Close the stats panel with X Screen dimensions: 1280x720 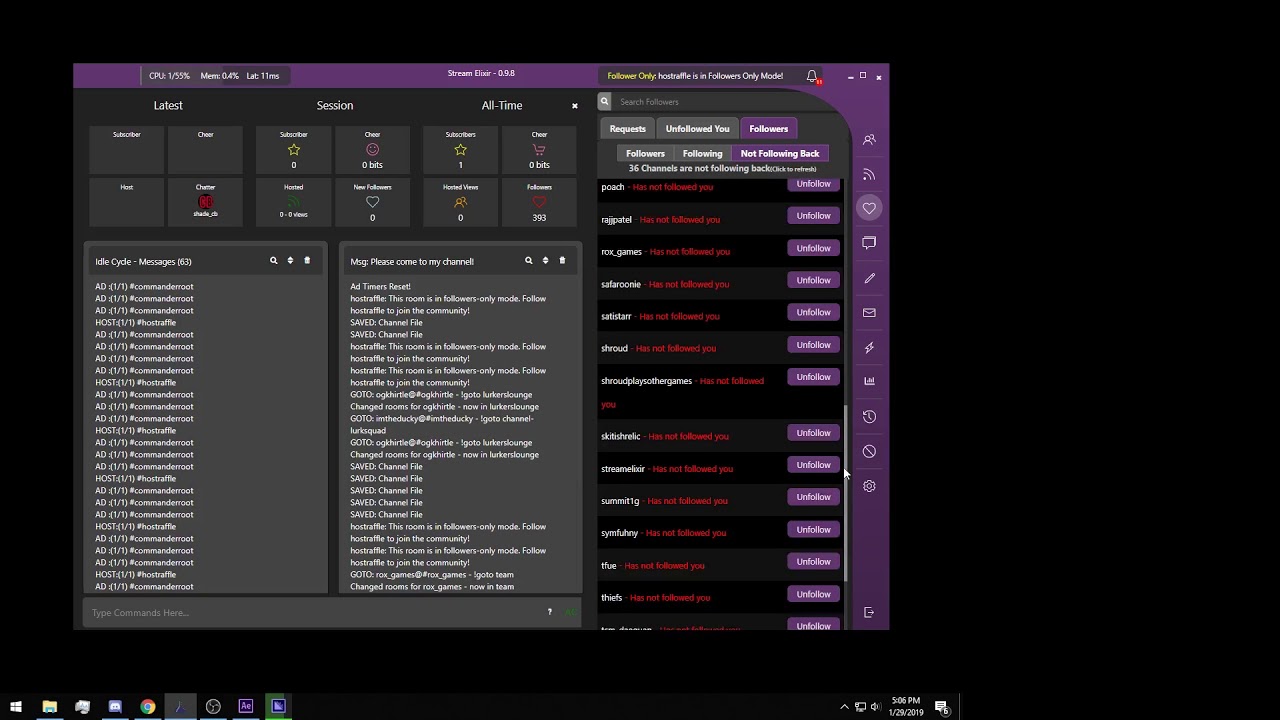pos(575,105)
